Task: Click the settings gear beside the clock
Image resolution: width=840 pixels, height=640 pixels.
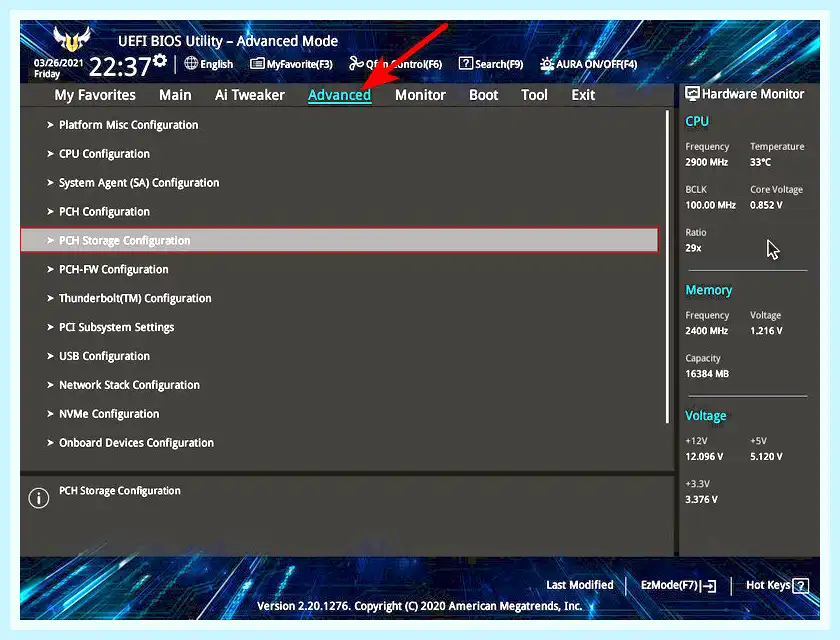Action: pos(160,61)
